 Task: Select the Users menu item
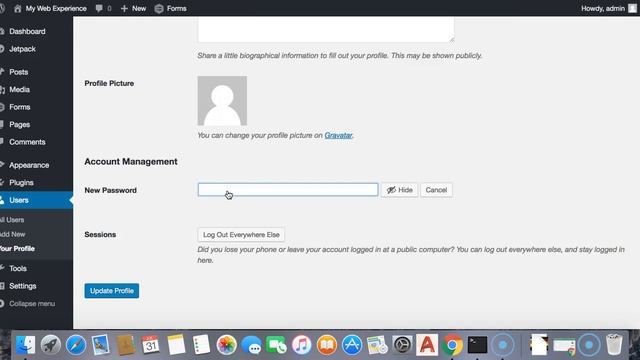tap(36, 200)
